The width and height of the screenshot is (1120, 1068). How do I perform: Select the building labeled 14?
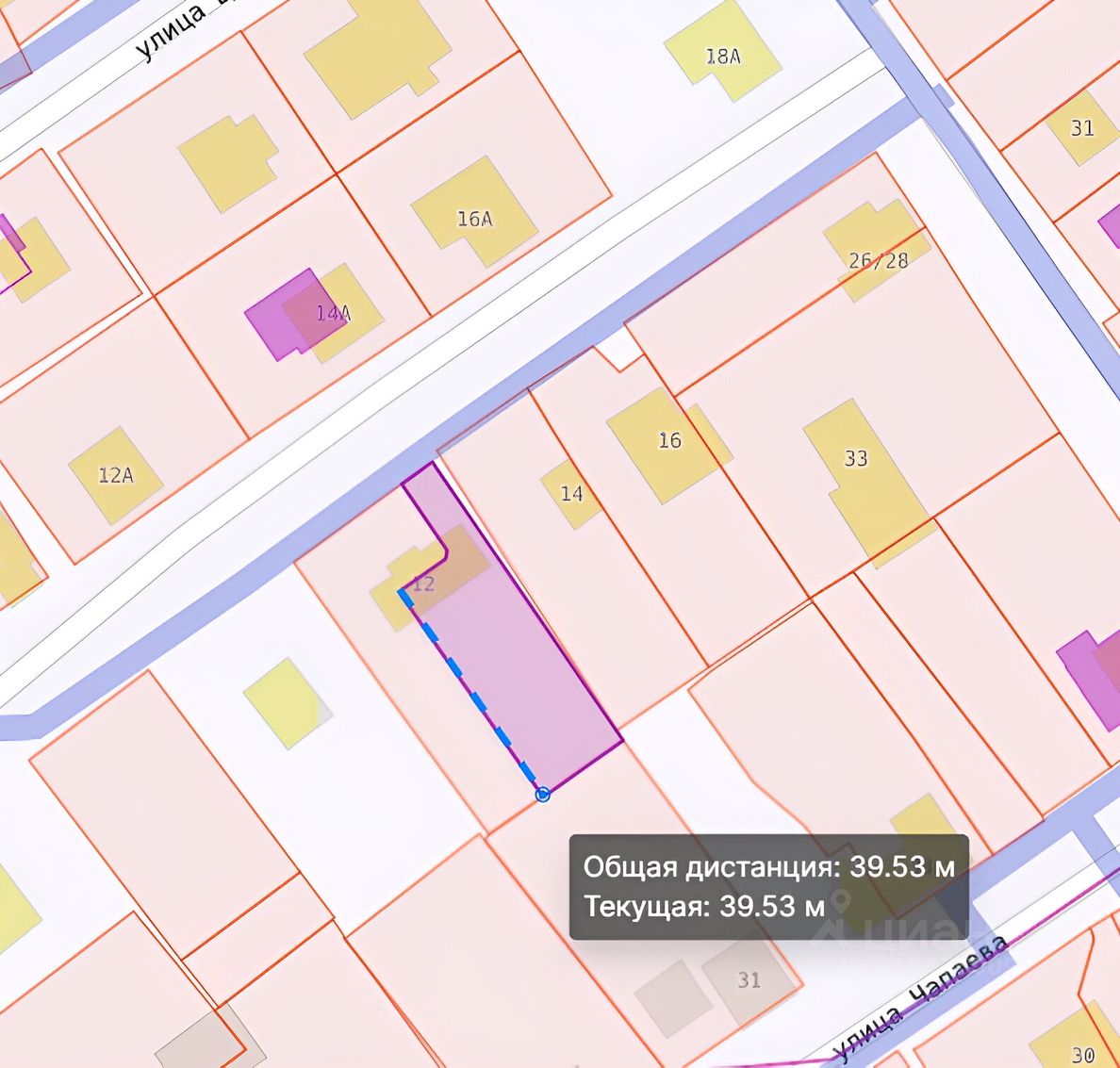click(570, 494)
